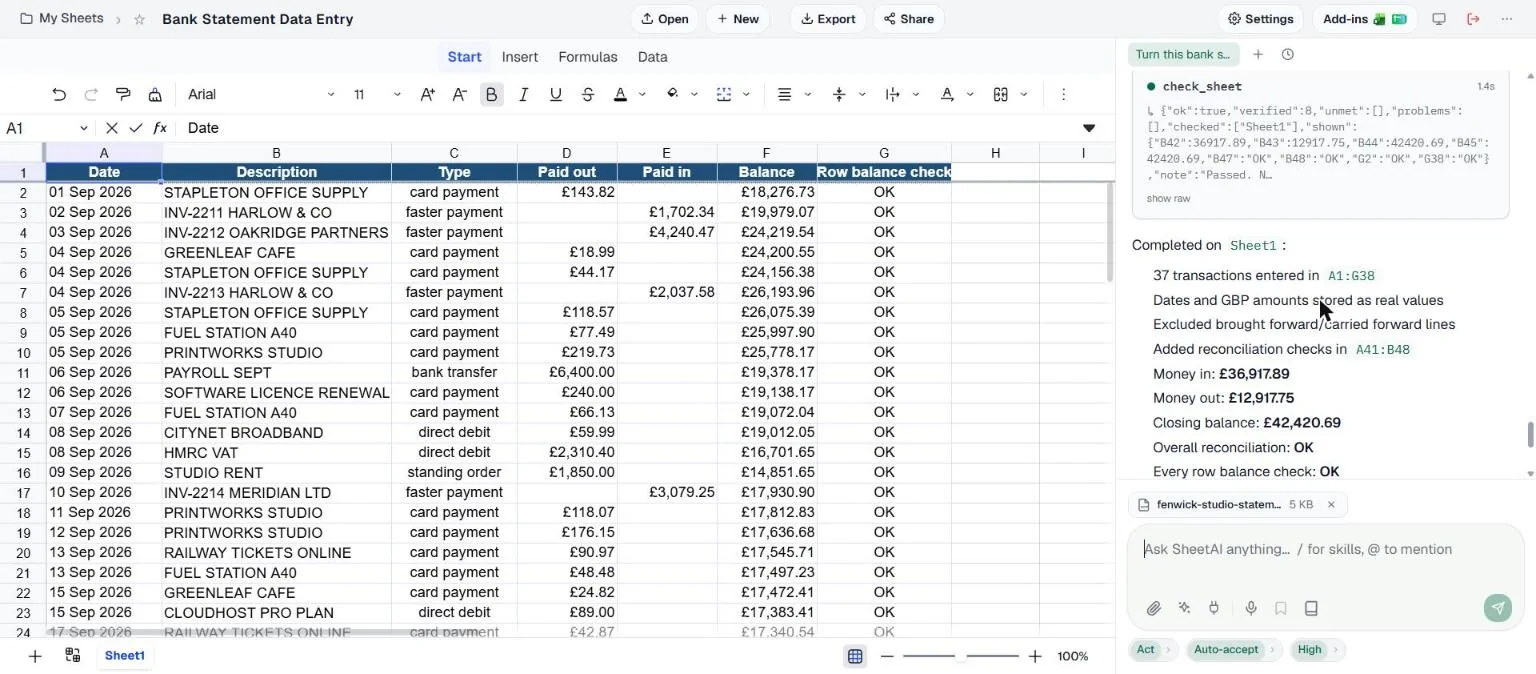Image resolution: width=1536 pixels, height=674 pixels.
Task: Switch to the Start tab
Action: 464,57
